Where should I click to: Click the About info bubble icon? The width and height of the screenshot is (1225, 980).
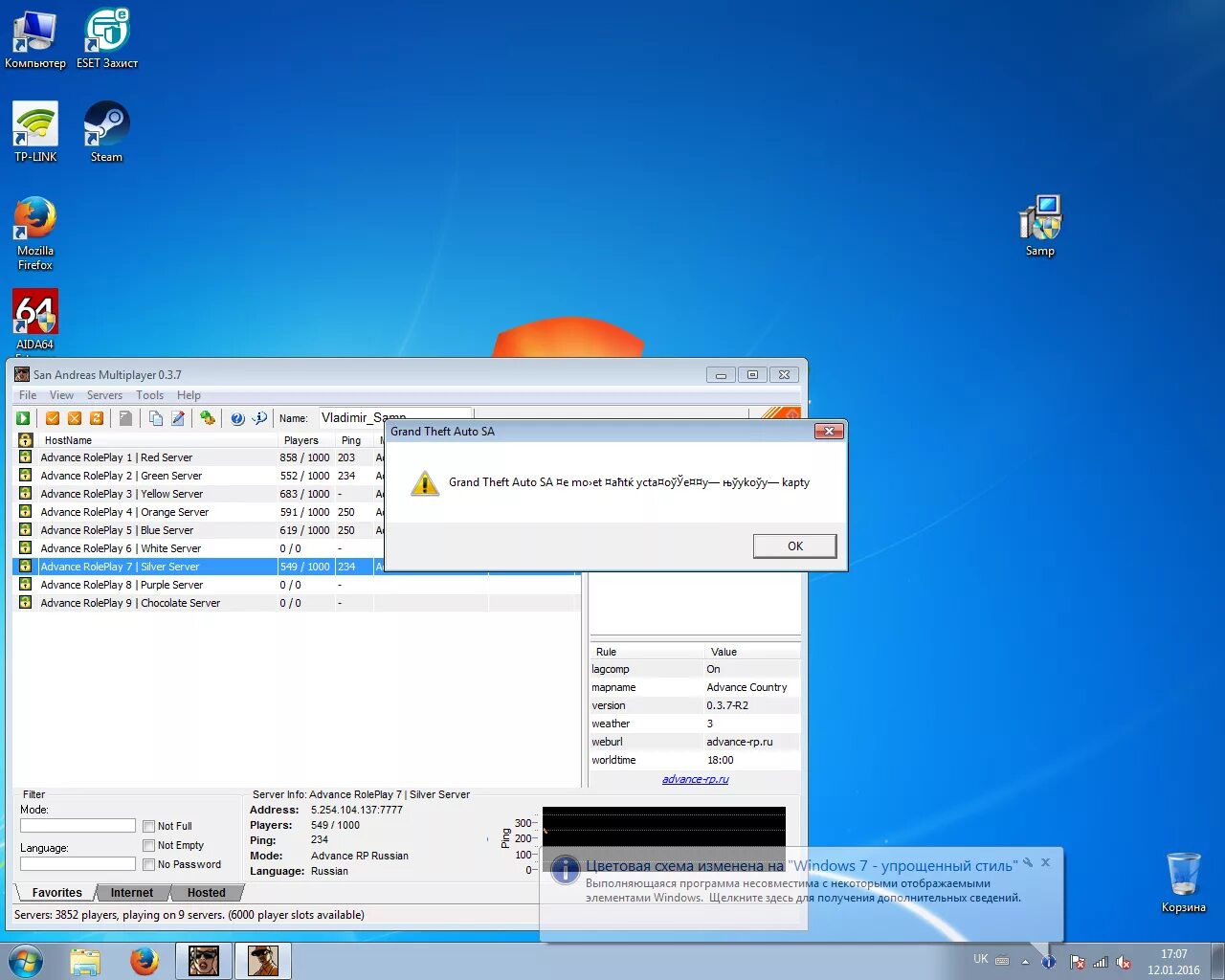259,418
